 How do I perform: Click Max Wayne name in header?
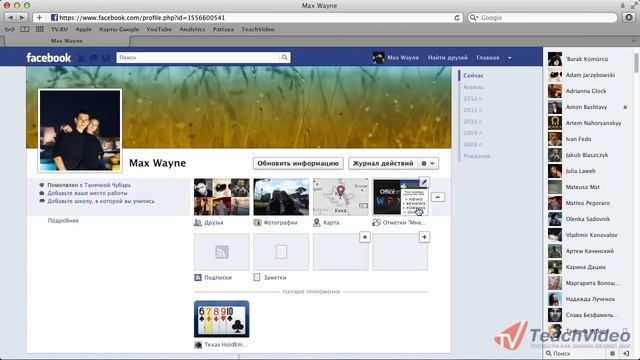pyautogui.click(x=403, y=58)
